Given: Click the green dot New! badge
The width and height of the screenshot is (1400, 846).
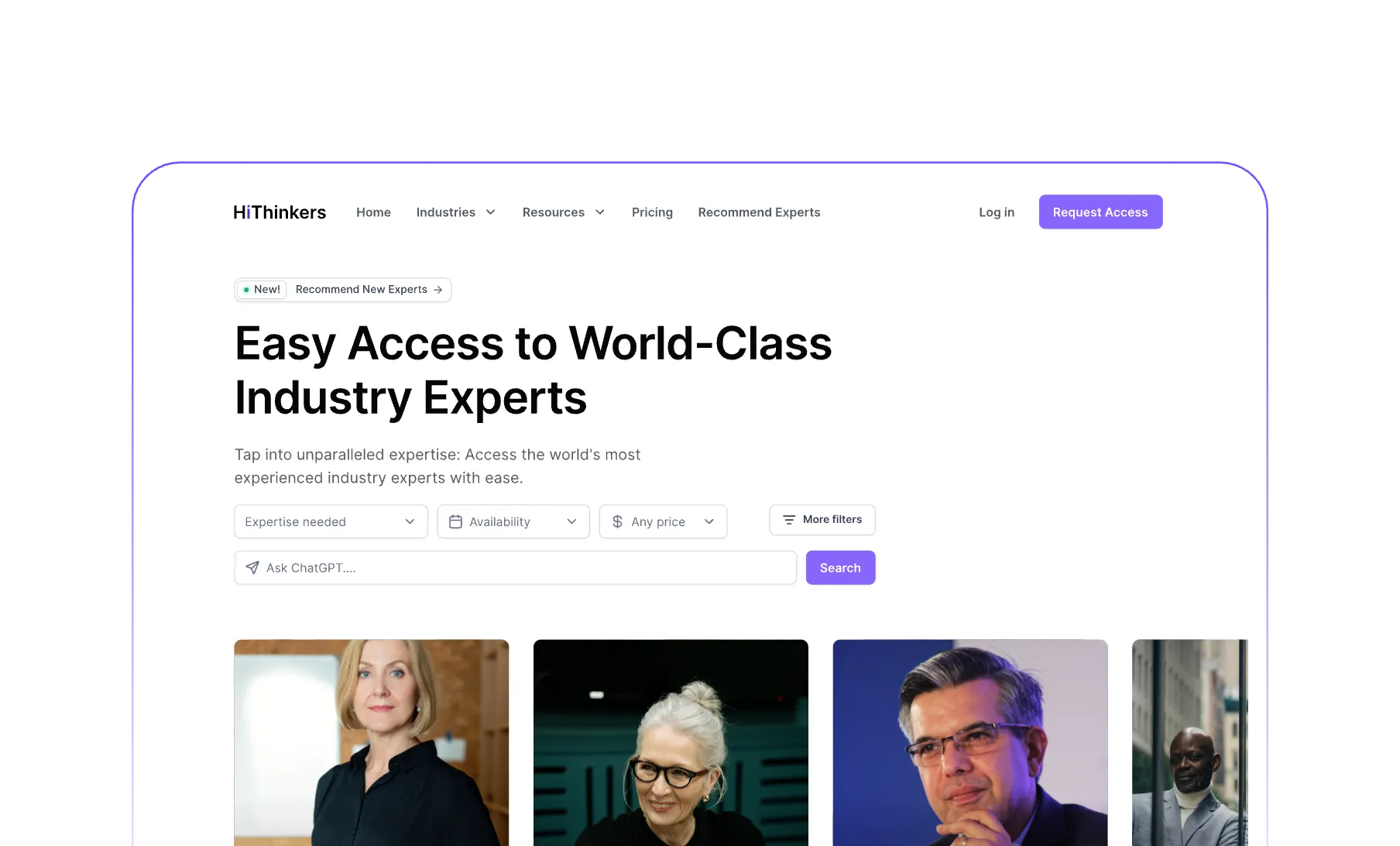Looking at the screenshot, I should (x=262, y=290).
